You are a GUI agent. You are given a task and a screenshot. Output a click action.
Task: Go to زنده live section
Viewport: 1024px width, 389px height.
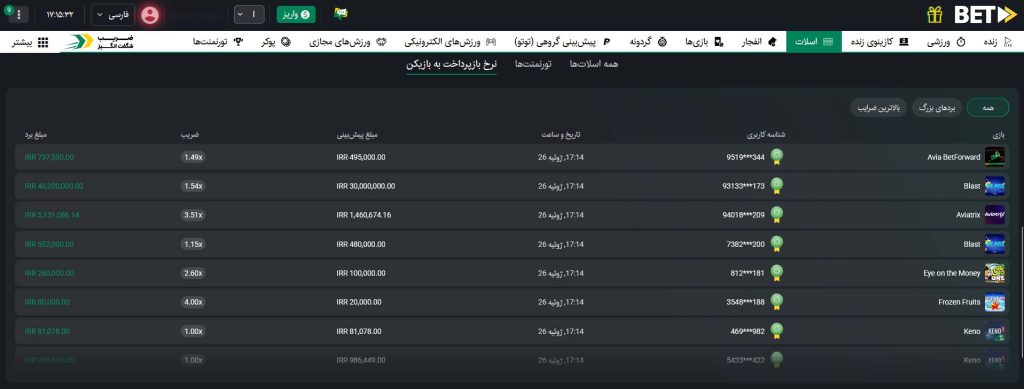pyautogui.click(x=997, y=42)
